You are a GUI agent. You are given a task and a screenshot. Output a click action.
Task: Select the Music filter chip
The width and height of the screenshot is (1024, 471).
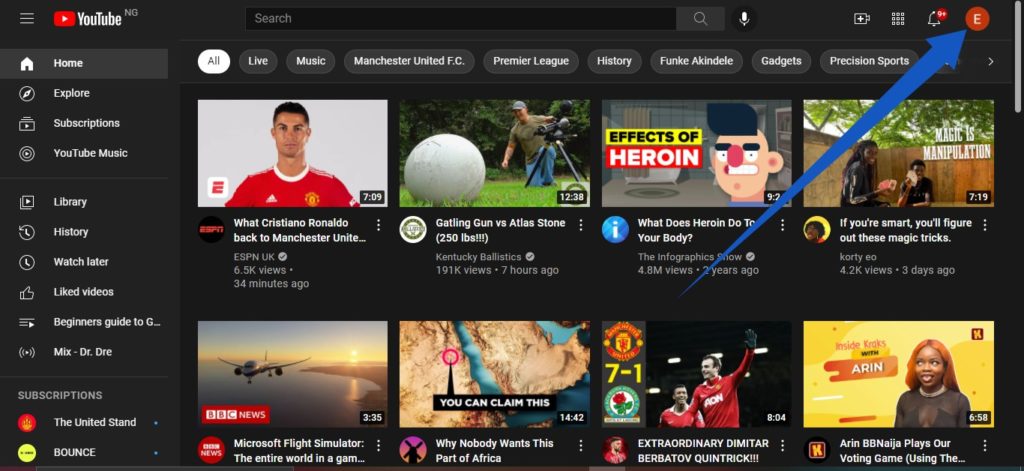[x=310, y=61]
